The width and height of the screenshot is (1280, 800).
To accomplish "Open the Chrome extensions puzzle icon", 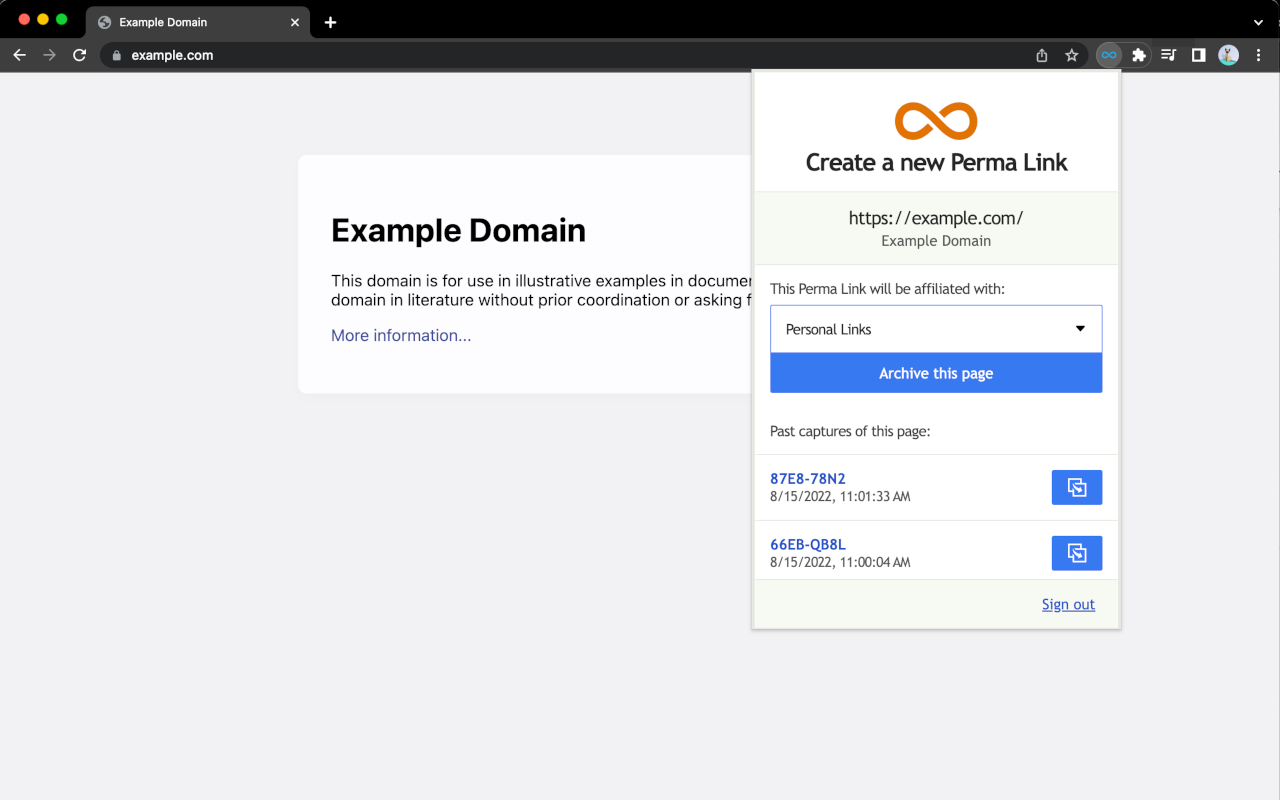I will (x=1138, y=55).
